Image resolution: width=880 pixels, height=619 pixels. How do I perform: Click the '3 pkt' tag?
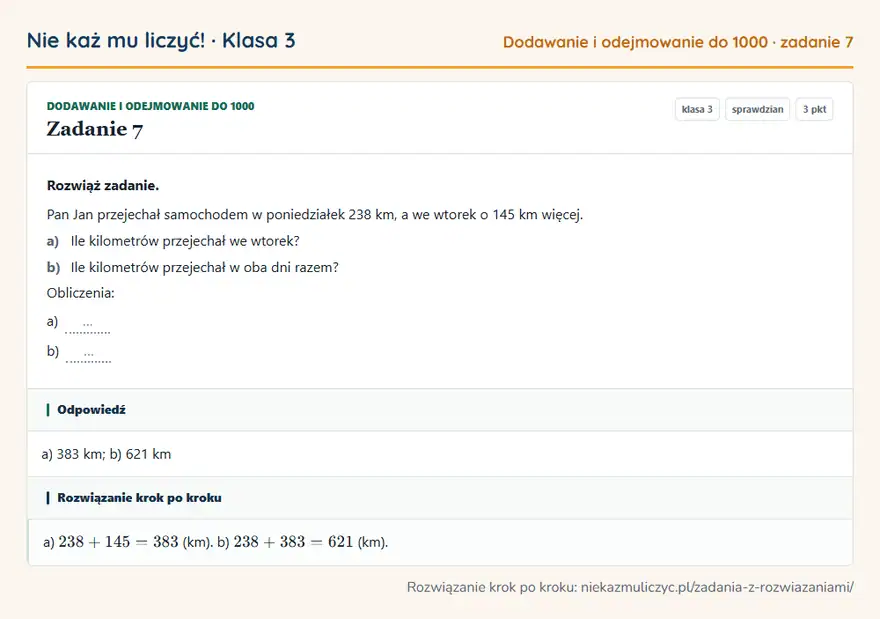pyautogui.click(x=814, y=109)
